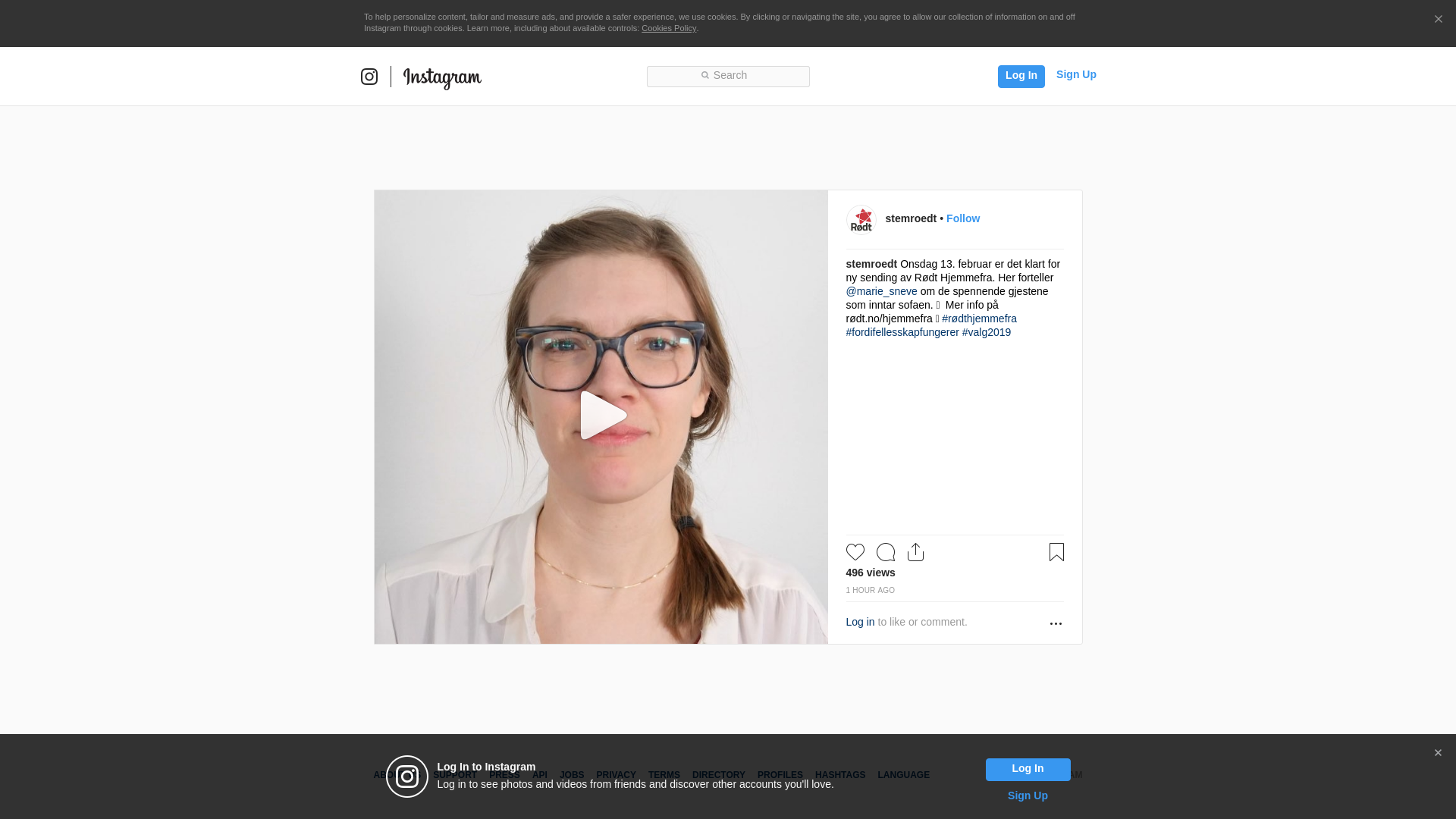The height and width of the screenshot is (819, 1456).
Task: Click Log In button in bottom banner
Action: click(x=1028, y=769)
